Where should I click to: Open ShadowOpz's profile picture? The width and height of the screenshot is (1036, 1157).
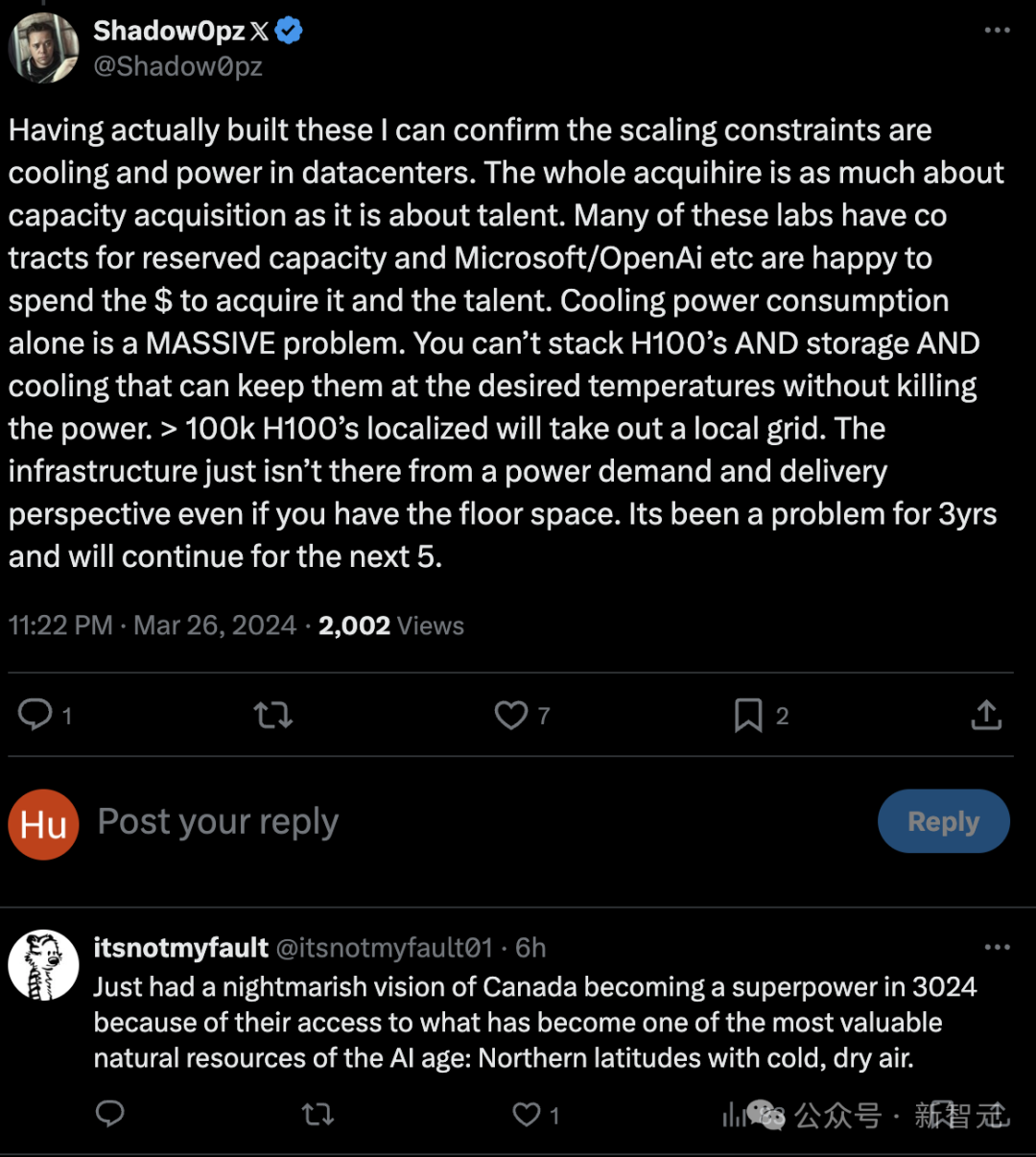coord(43,48)
